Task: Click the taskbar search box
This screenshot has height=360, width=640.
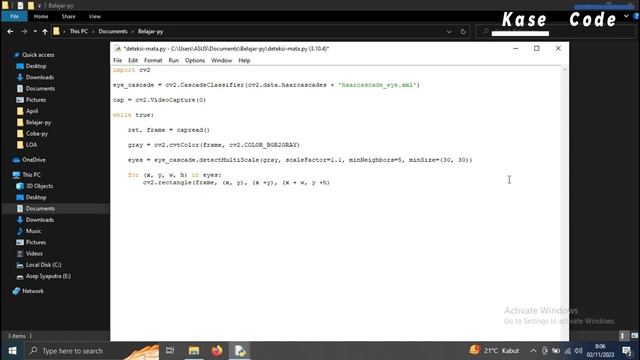Action: [91, 351]
